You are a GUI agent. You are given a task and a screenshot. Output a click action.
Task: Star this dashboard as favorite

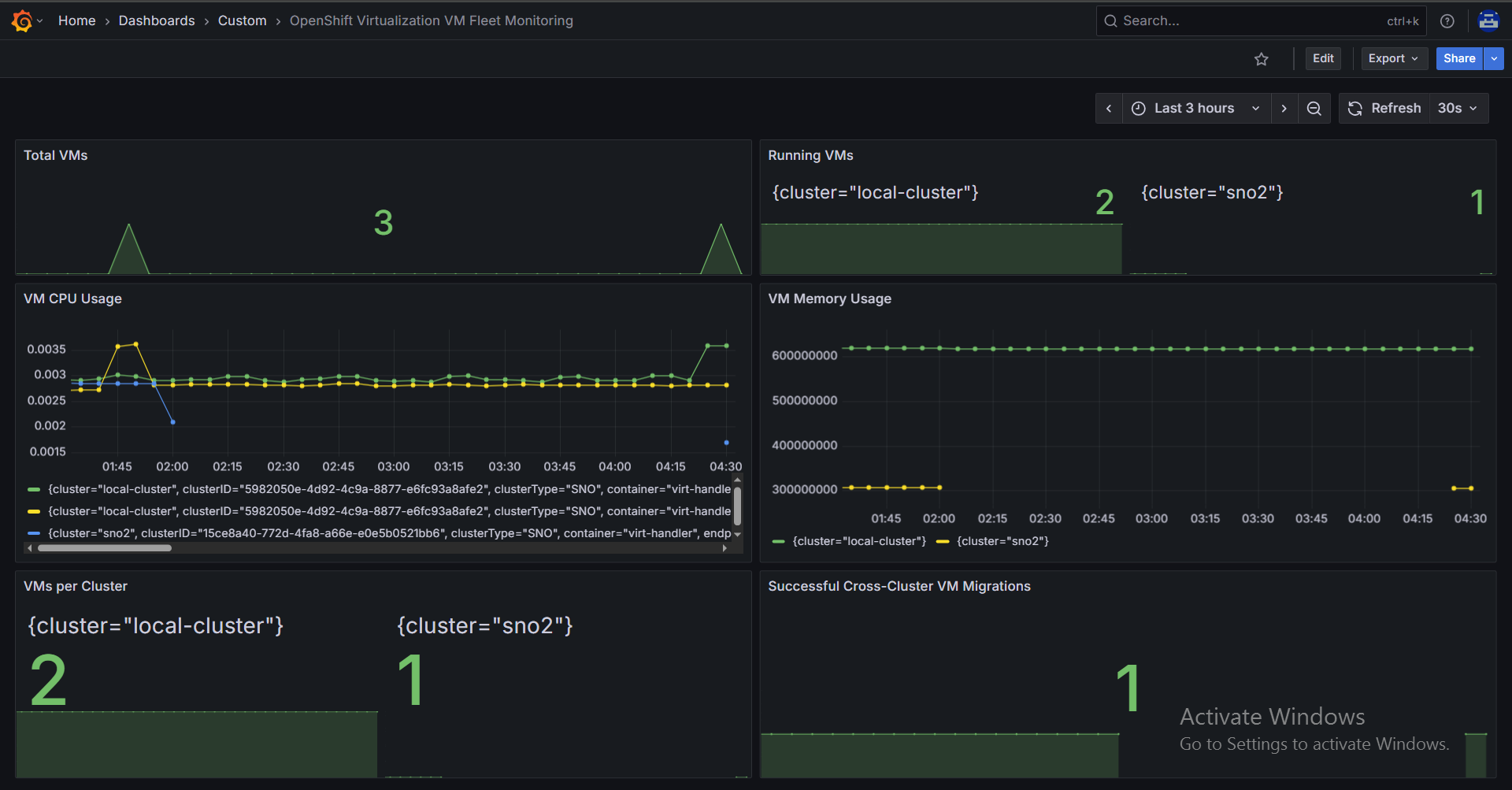pyautogui.click(x=1261, y=59)
